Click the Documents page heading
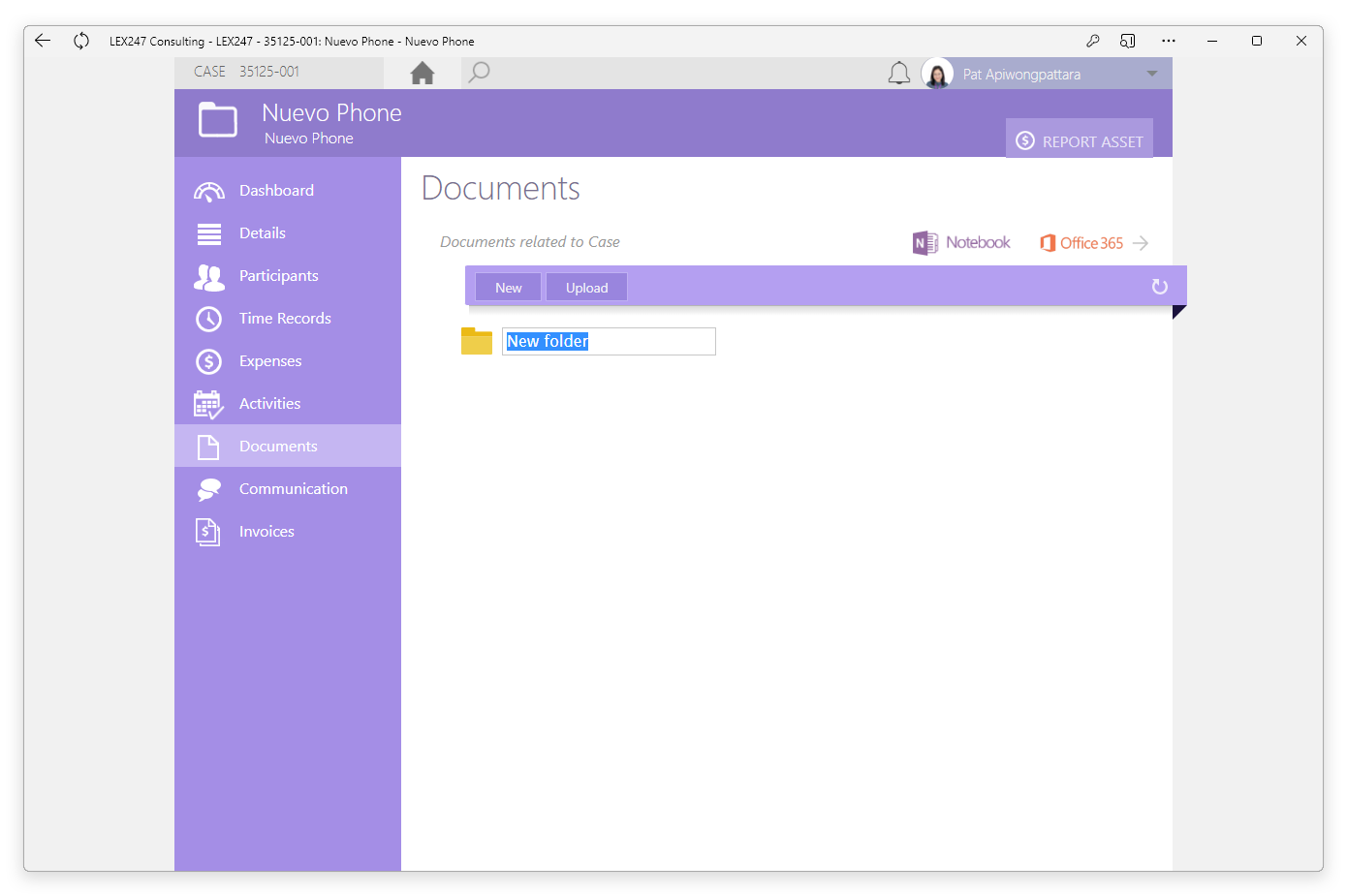 501,188
